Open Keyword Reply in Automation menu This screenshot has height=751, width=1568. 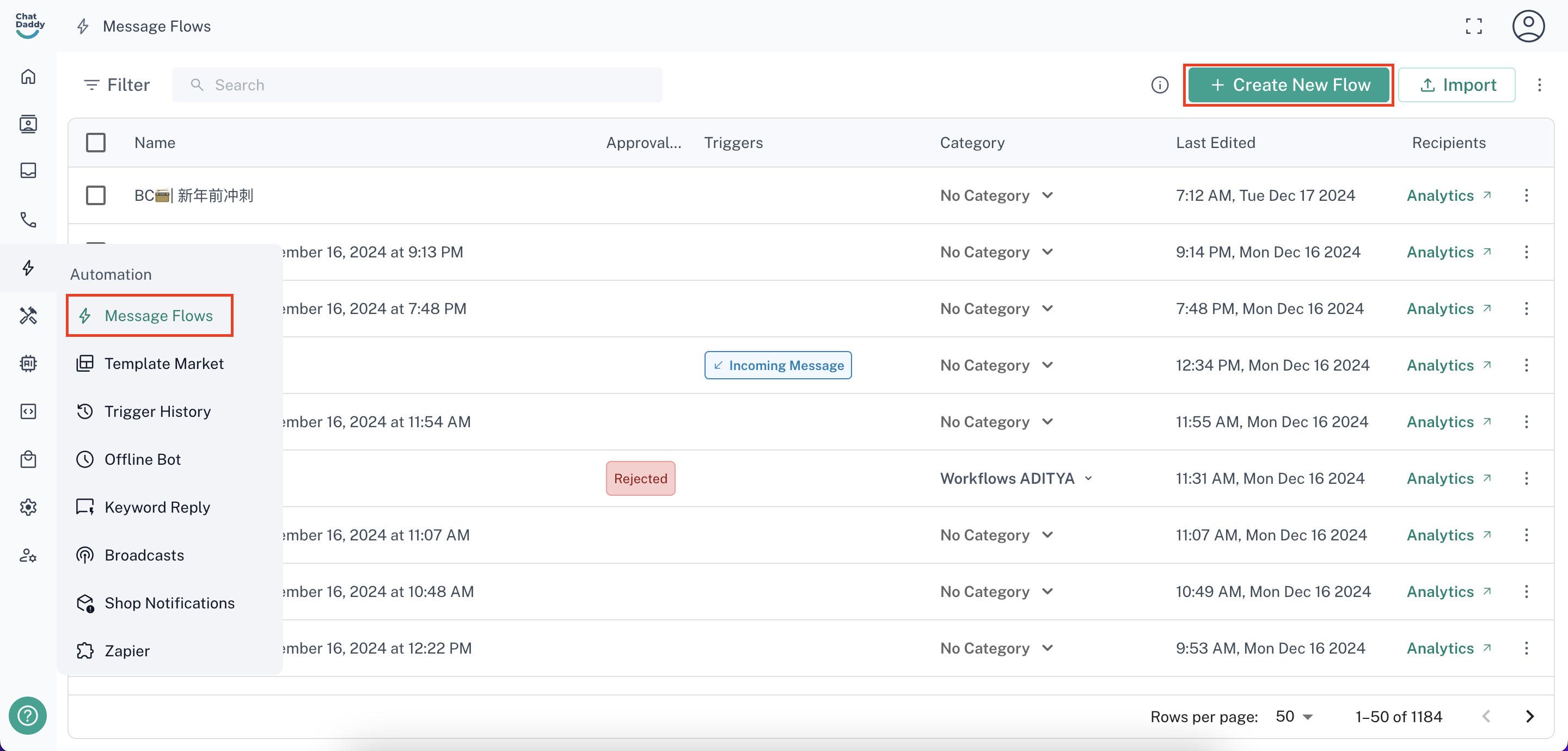pyautogui.click(x=157, y=507)
